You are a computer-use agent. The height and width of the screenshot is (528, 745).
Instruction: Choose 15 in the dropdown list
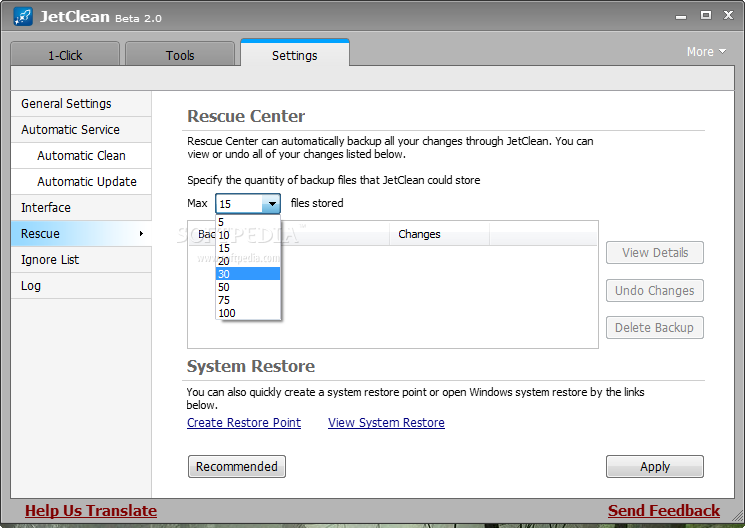click(x=248, y=248)
